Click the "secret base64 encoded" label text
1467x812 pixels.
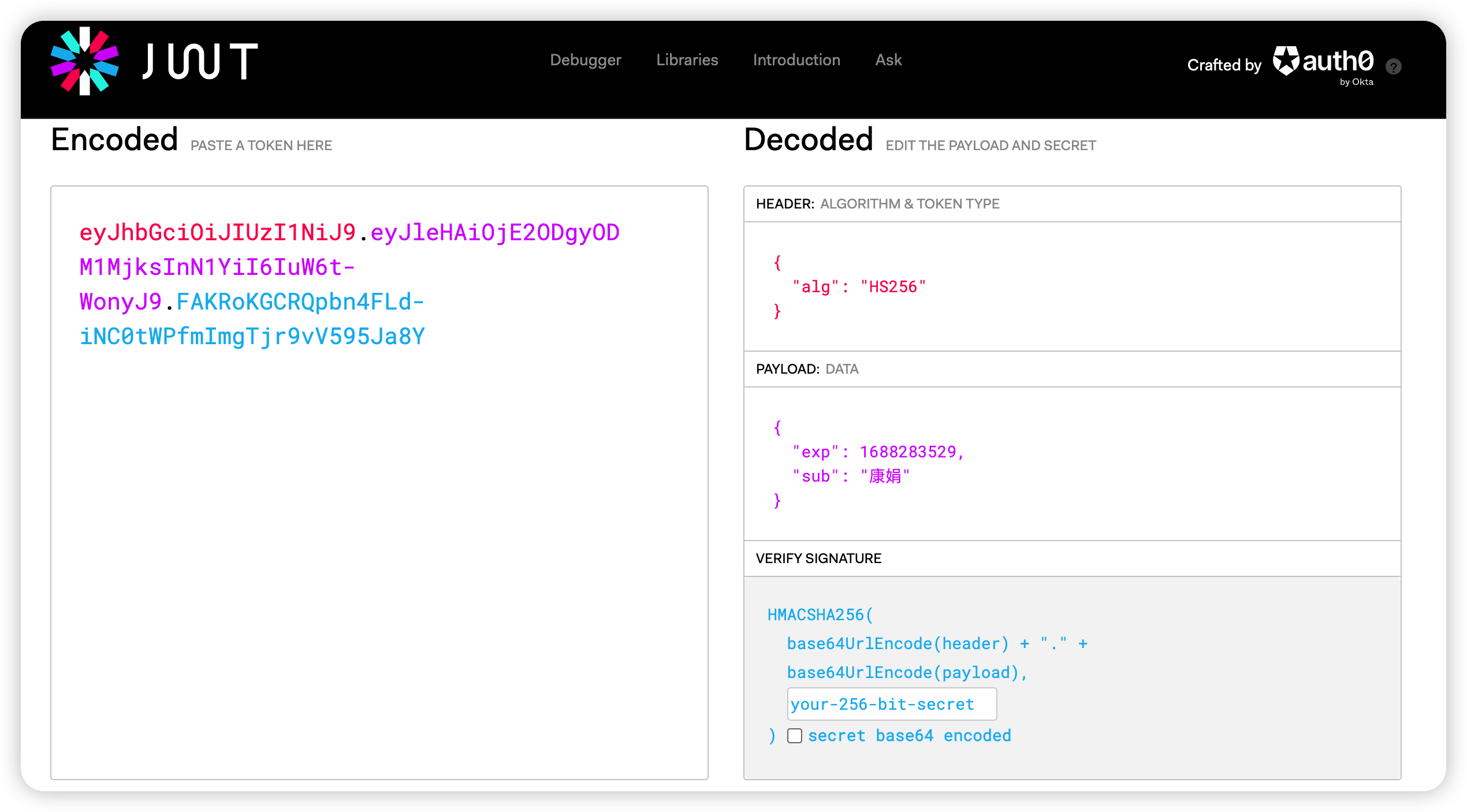tap(909, 735)
